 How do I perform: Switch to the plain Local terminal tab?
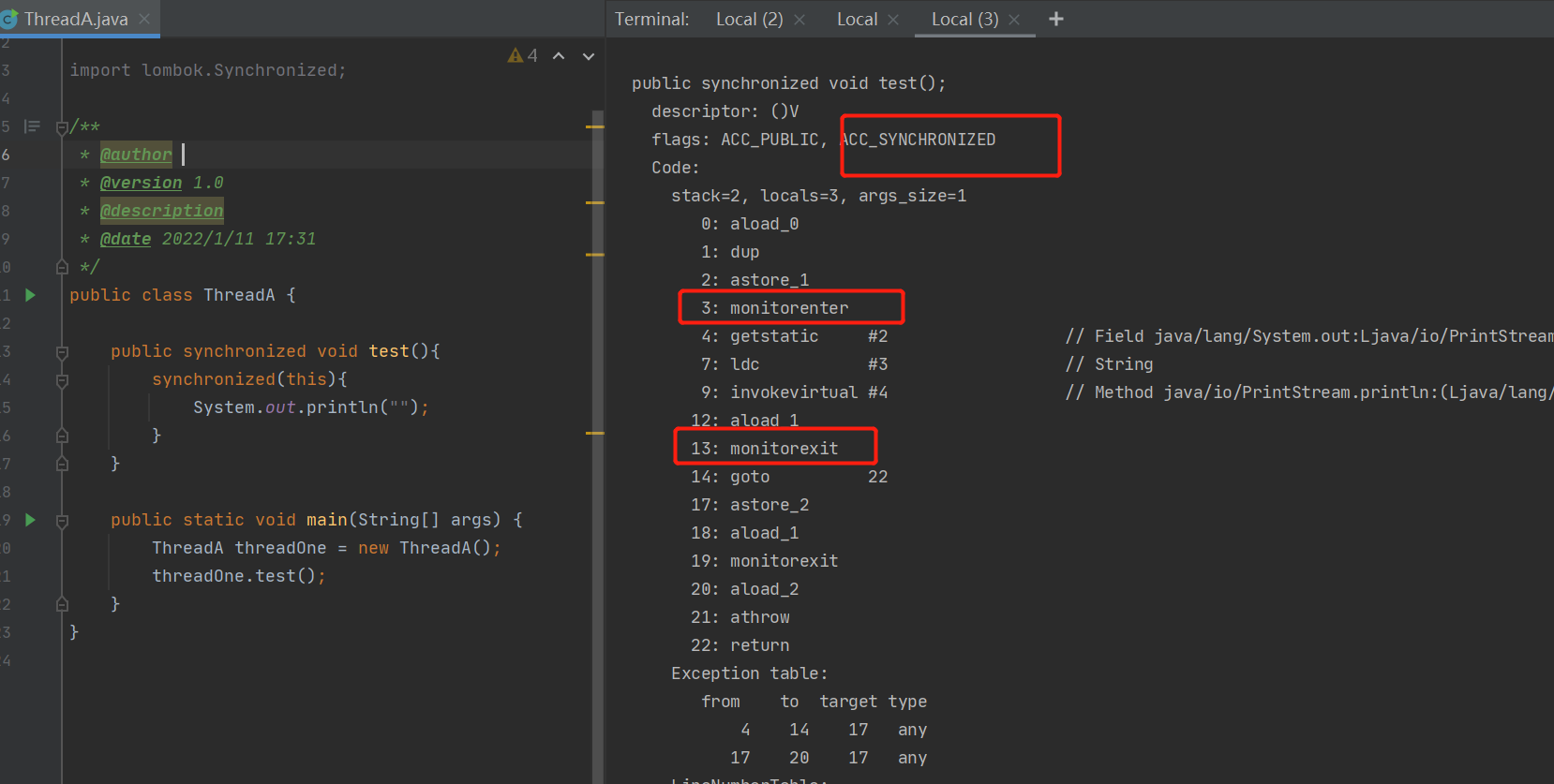click(x=857, y=19)
